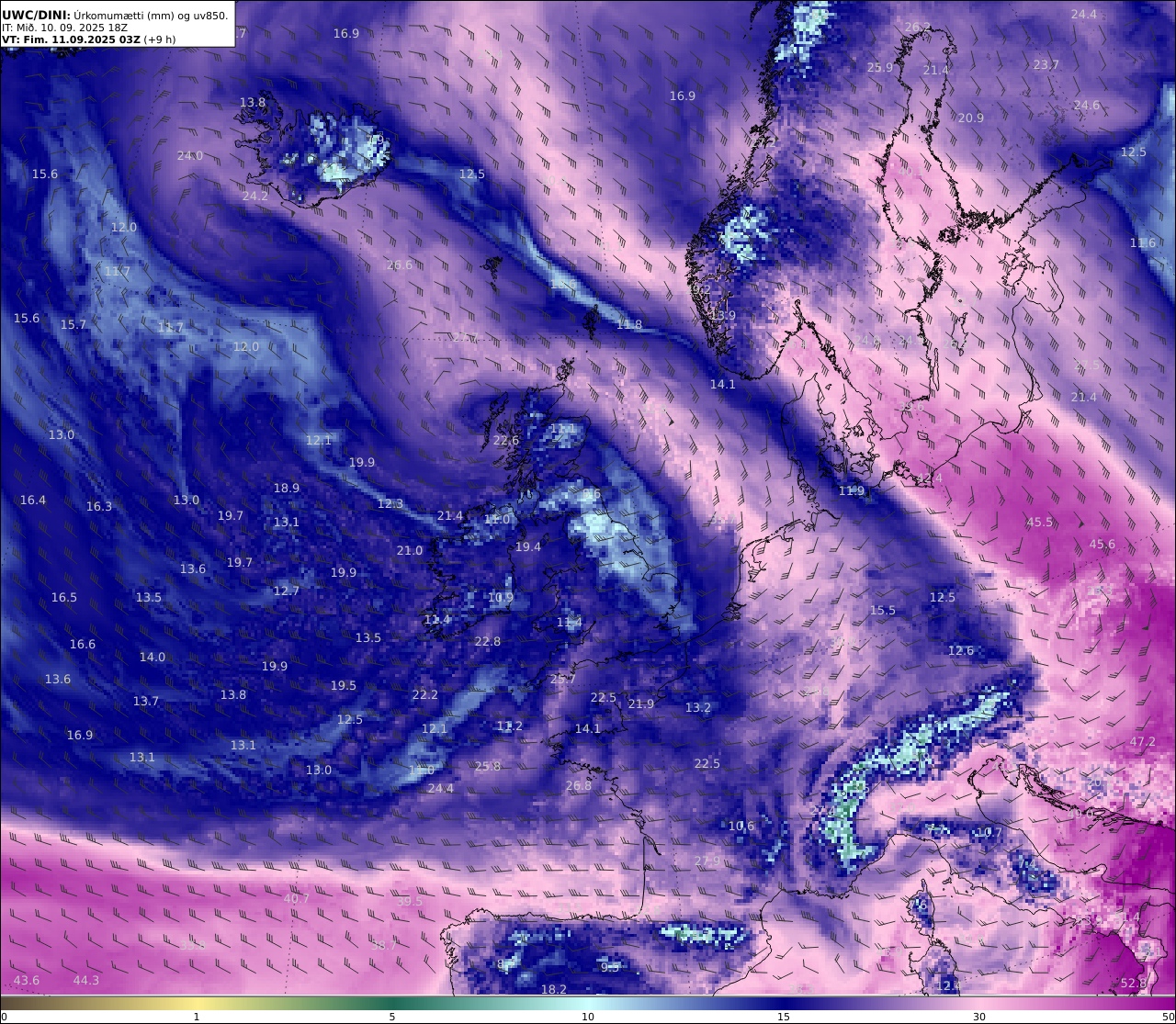
Task: Click the 43.6 value label
Action: pos(27,981)
